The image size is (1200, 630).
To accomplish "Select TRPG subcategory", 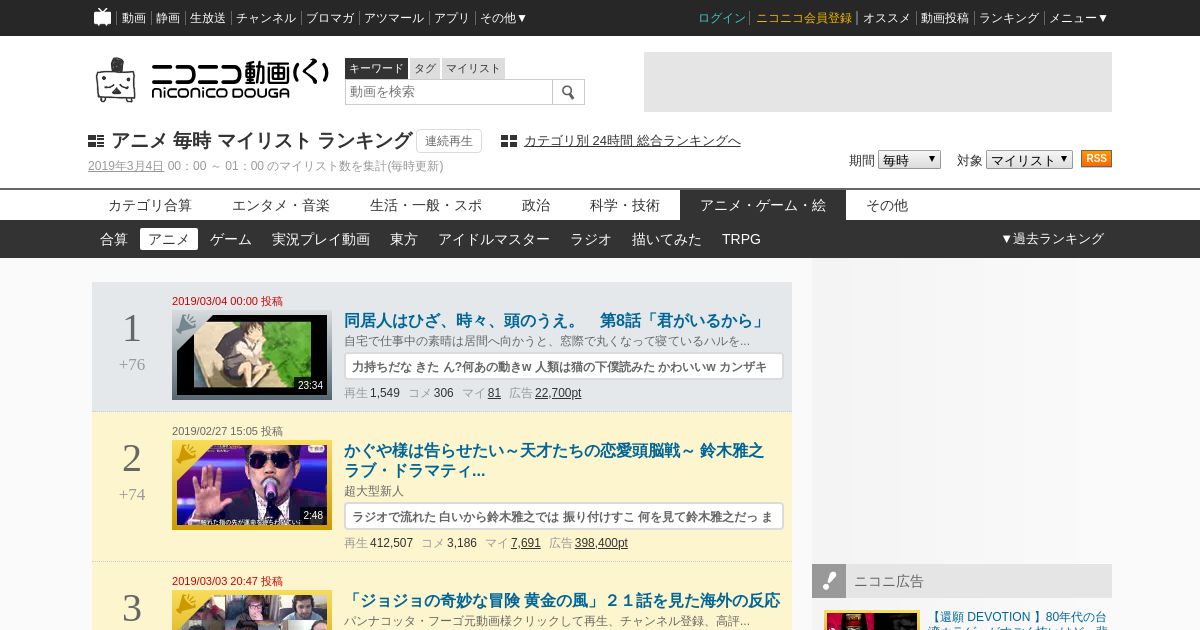I will coord(741,239).
